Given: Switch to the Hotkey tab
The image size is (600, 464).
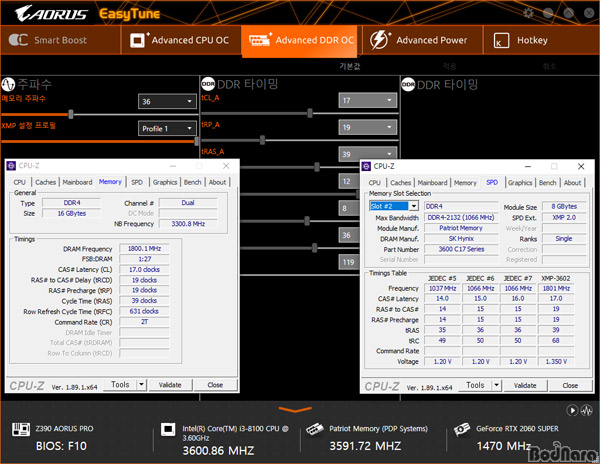Looking at the screenshot, I should (x=541, y=40).
